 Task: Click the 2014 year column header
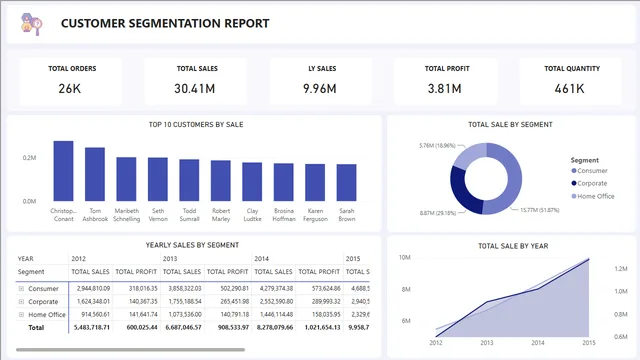262,259
